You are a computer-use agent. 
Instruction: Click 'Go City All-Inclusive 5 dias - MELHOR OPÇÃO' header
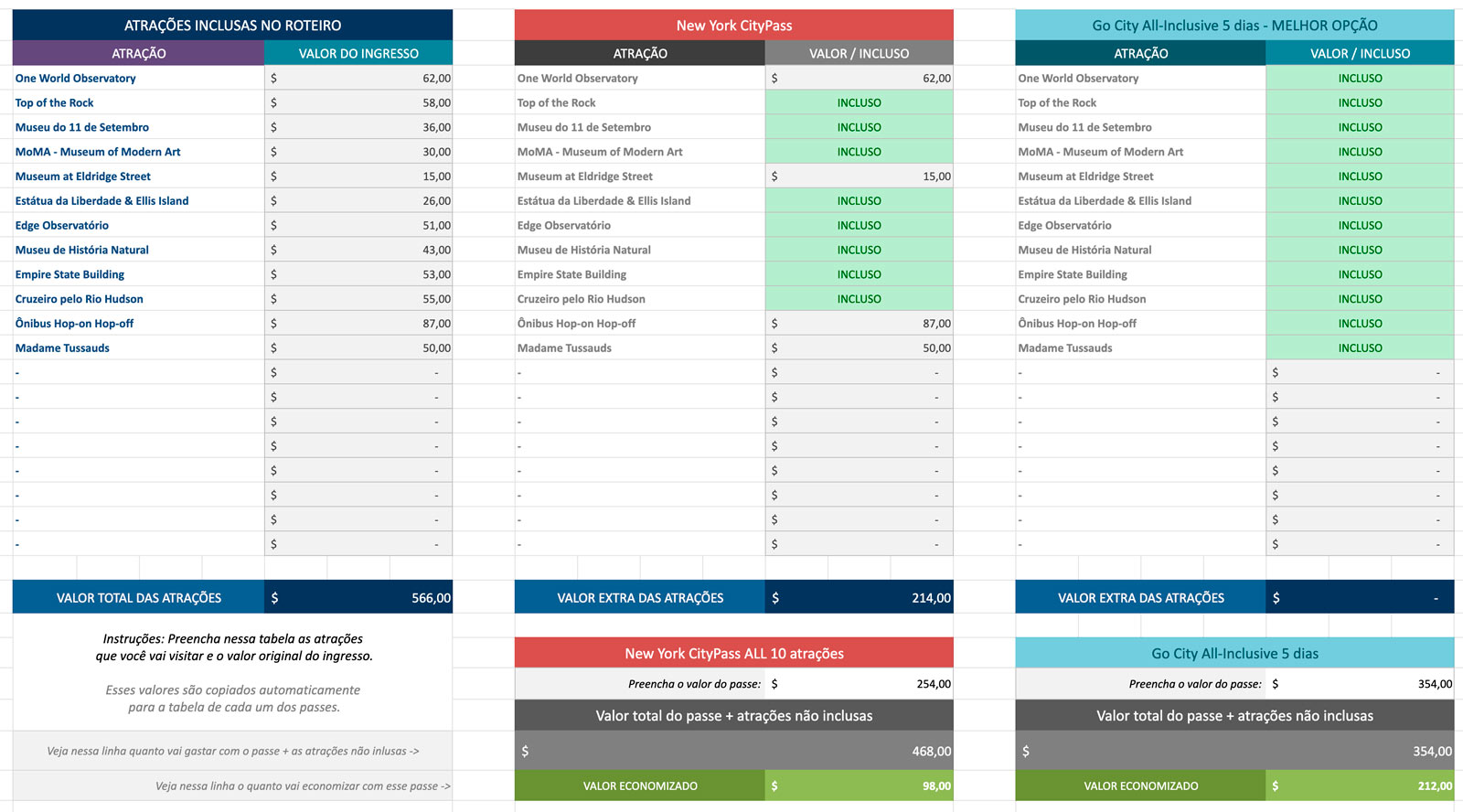[1233, 26]
